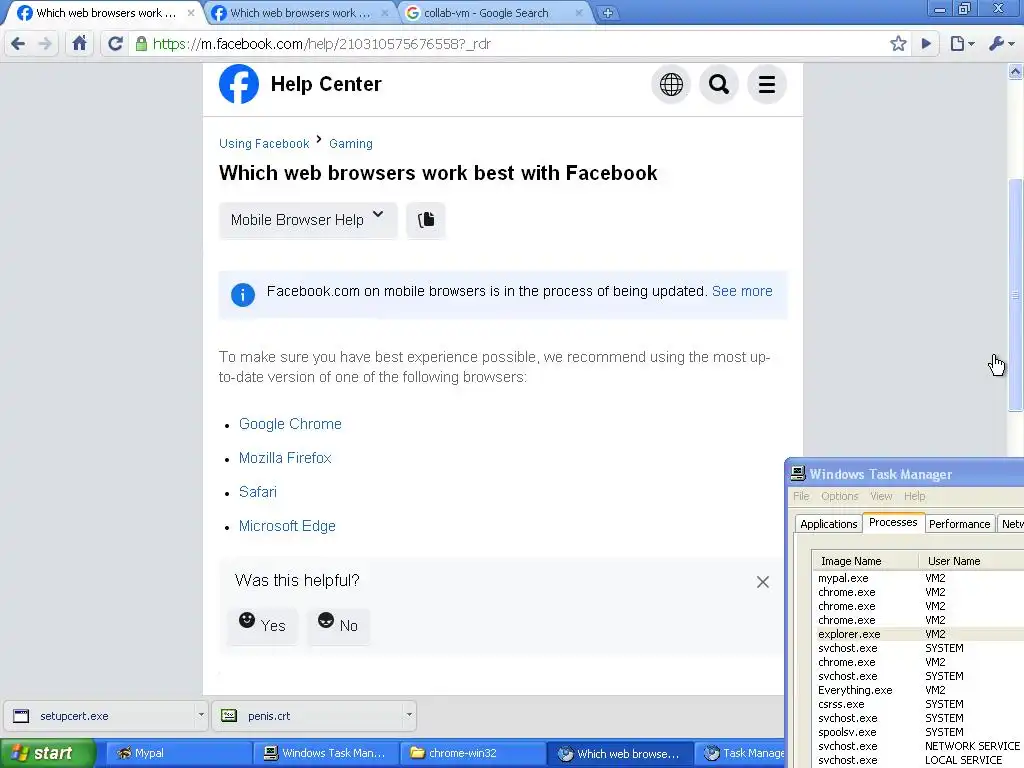Open the page menu icon in toolbar
Viewport: 1024px width, 768px height.
click(961, 44)
